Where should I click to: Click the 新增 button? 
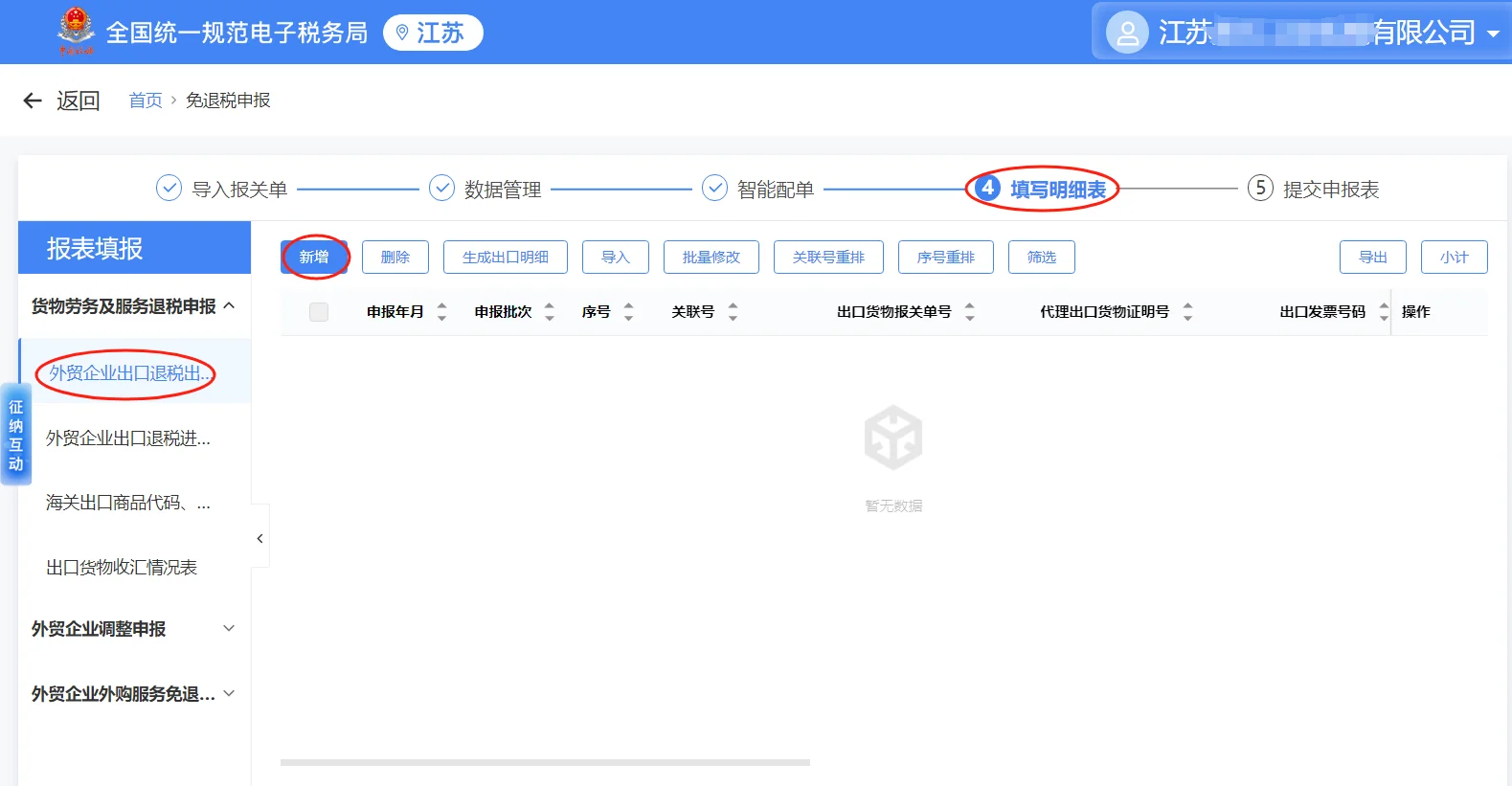tap(314, 257)
